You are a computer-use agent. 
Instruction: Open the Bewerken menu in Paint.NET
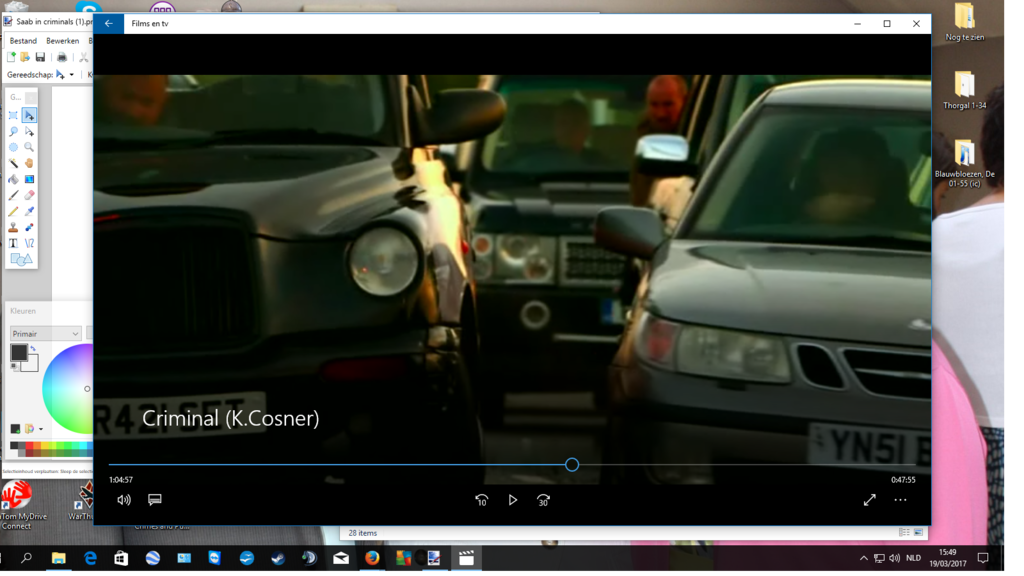(63, 40)
